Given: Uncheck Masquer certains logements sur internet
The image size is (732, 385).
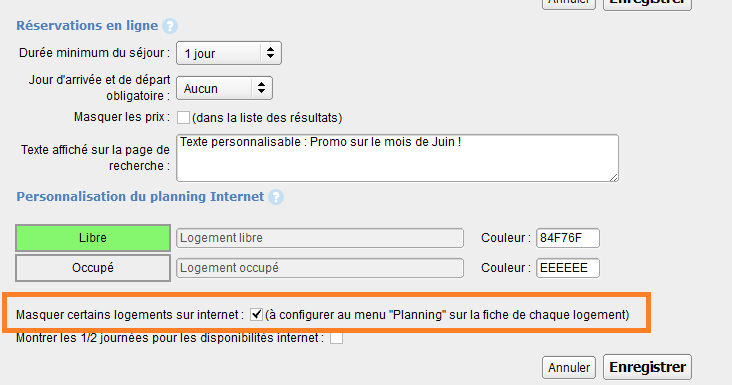Looking at the screenshot, I should coord(256,314).
